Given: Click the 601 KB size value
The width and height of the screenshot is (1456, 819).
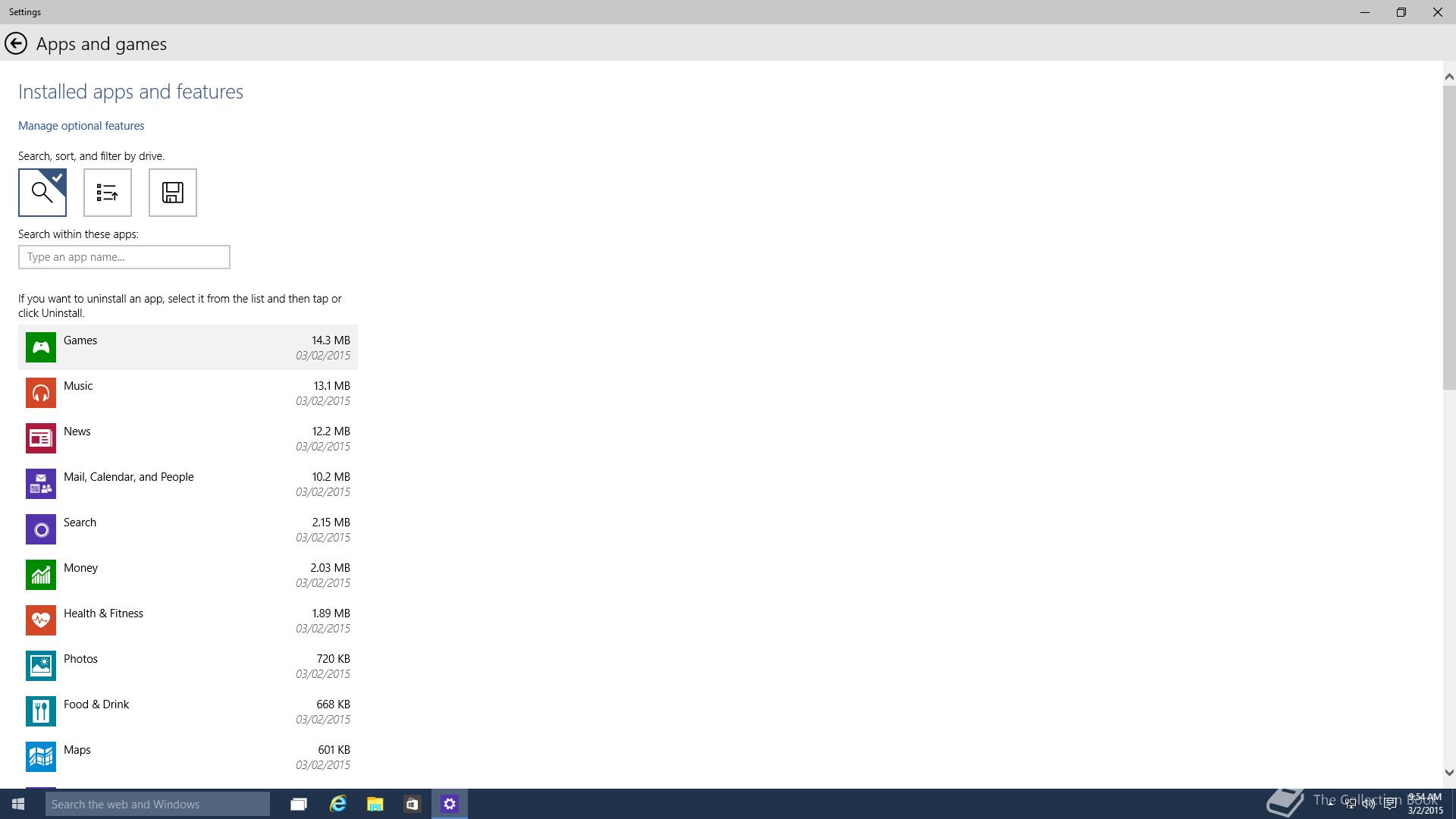Looking at the screenshot, I should coord(334,750).
